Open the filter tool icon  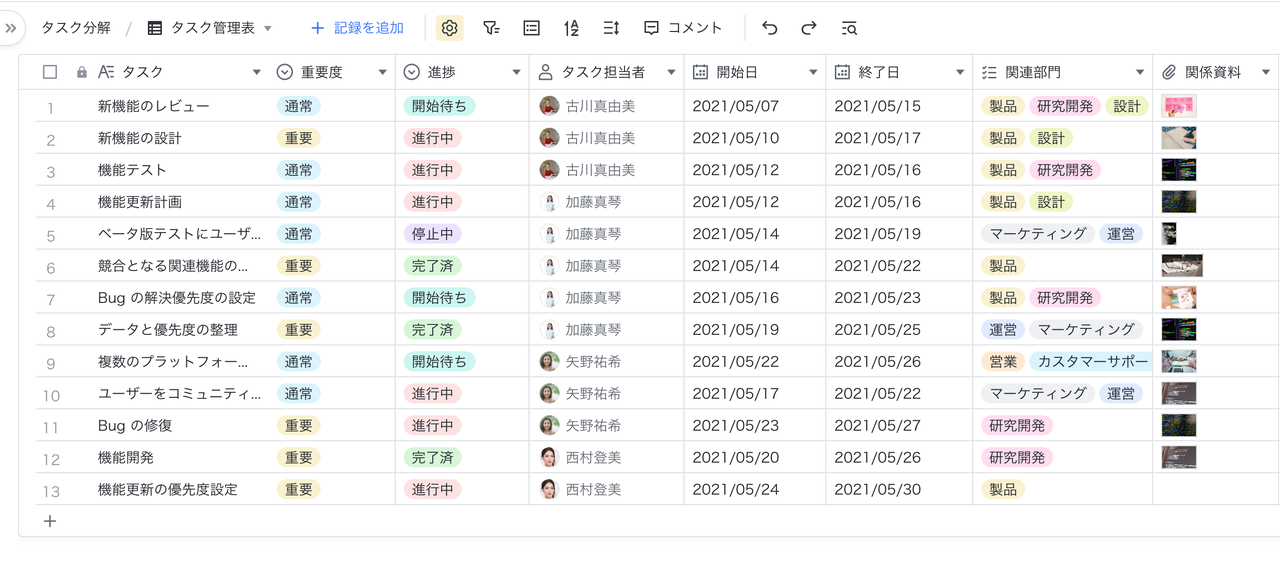tap(491, 28)
